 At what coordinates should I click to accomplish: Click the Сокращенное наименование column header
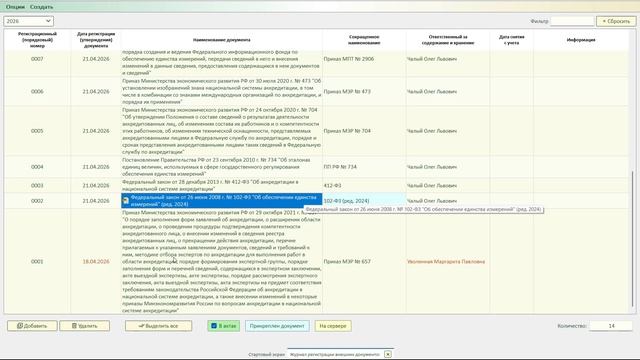pyautogui.click(x=364, y=40)
